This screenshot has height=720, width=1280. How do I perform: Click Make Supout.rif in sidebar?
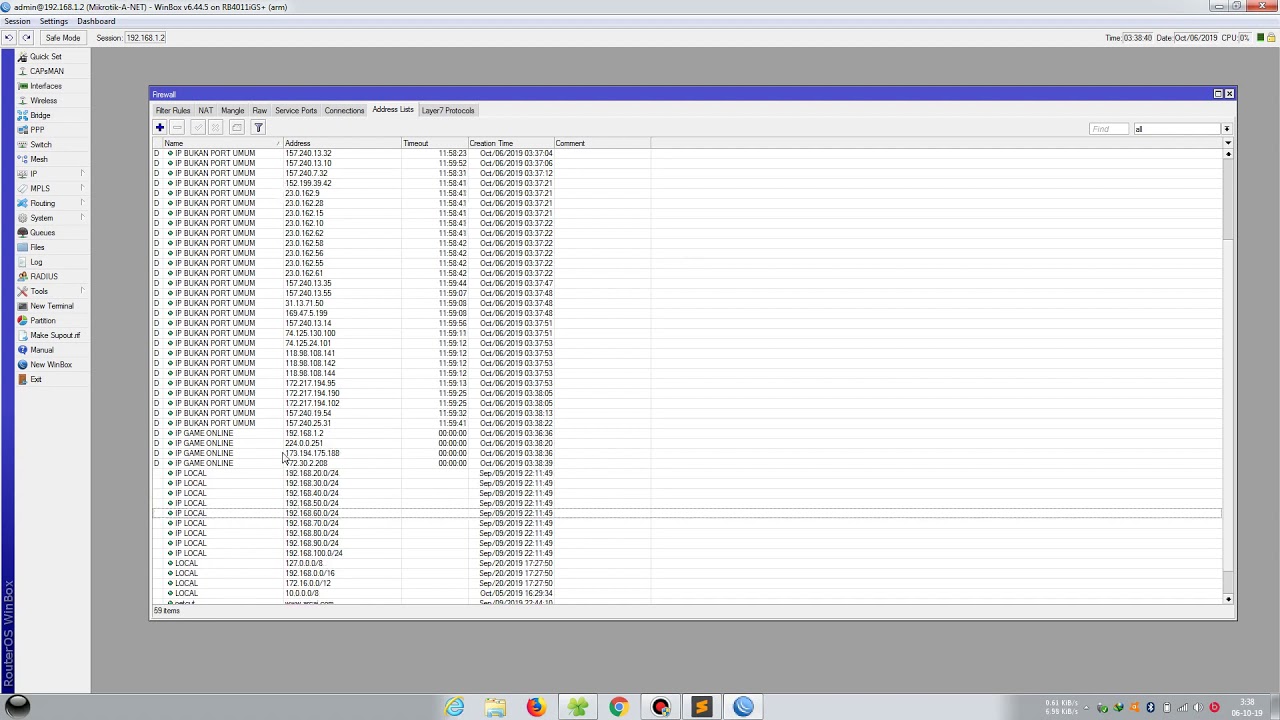[54, 336]
